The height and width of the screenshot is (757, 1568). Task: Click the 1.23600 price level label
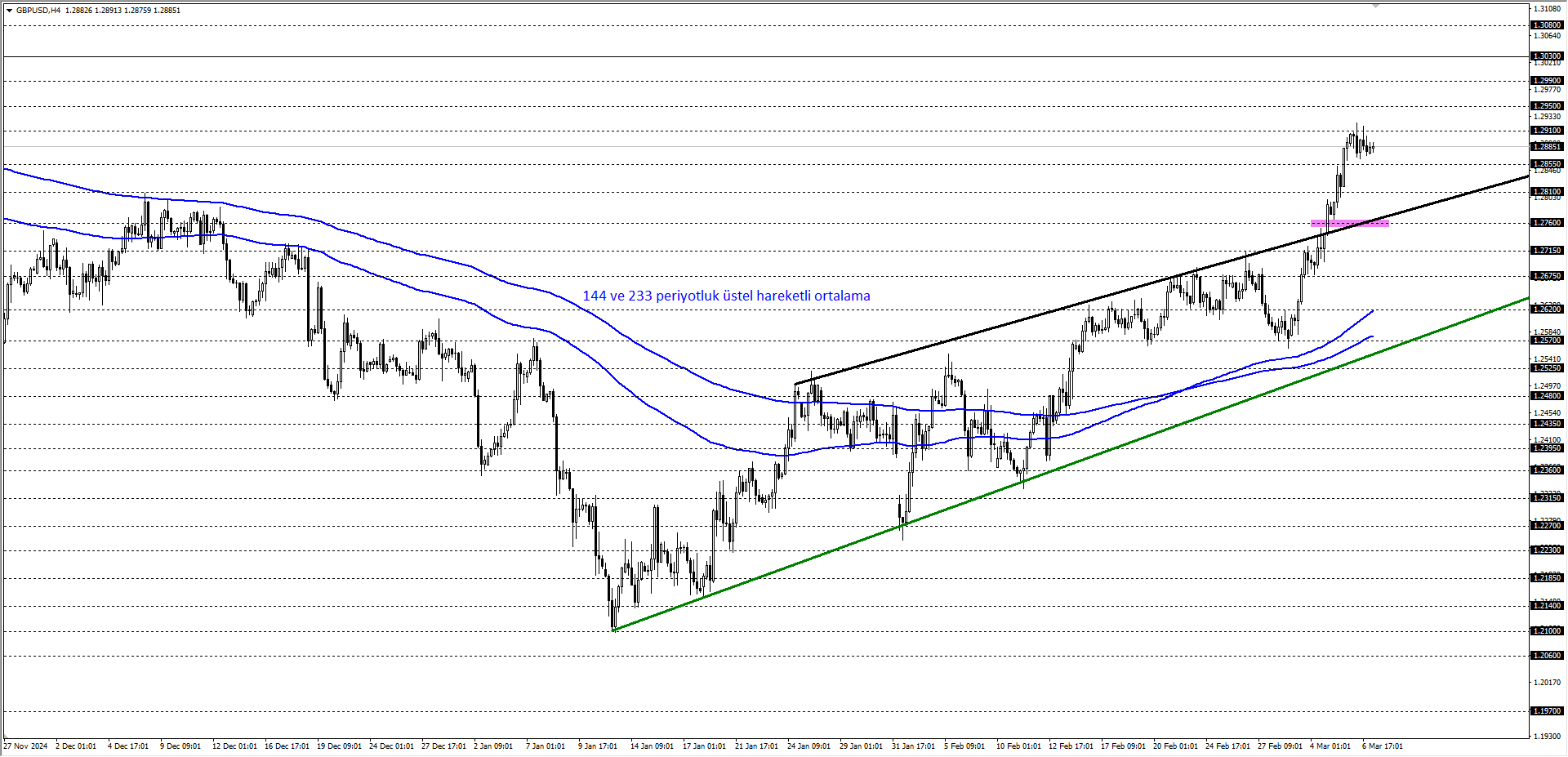pyautogui.click(x=1547, y=470)
